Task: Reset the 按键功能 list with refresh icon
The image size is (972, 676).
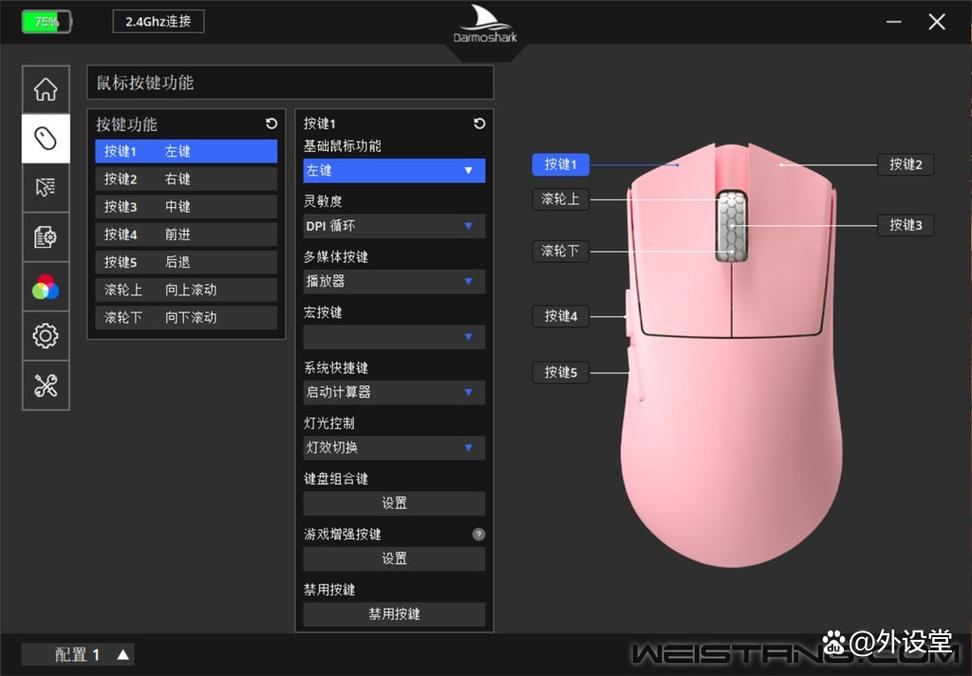Action: point(271,124)
